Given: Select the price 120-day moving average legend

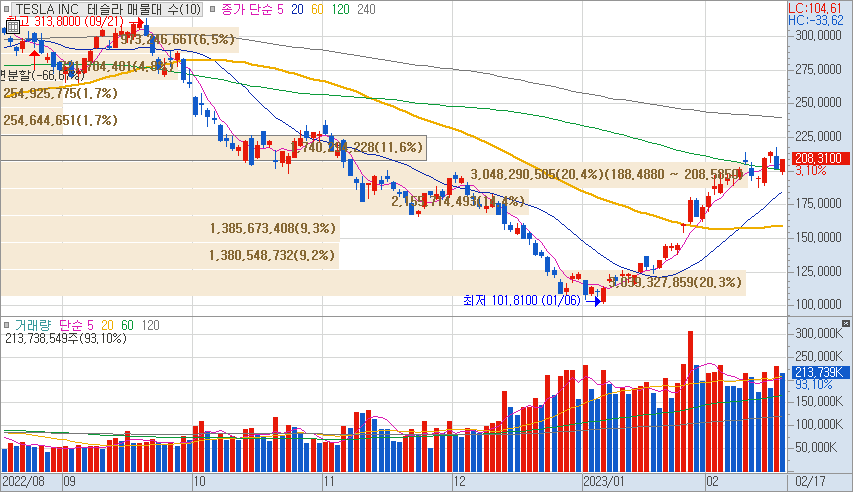Looking at the screenshot, I should click(341, 9).
